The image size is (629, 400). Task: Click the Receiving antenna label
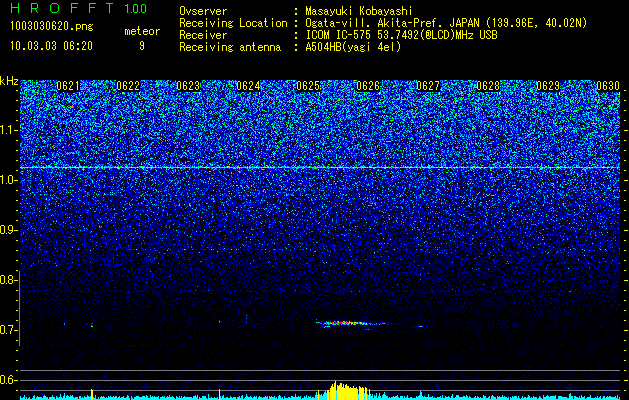click(x=230, y=47)
